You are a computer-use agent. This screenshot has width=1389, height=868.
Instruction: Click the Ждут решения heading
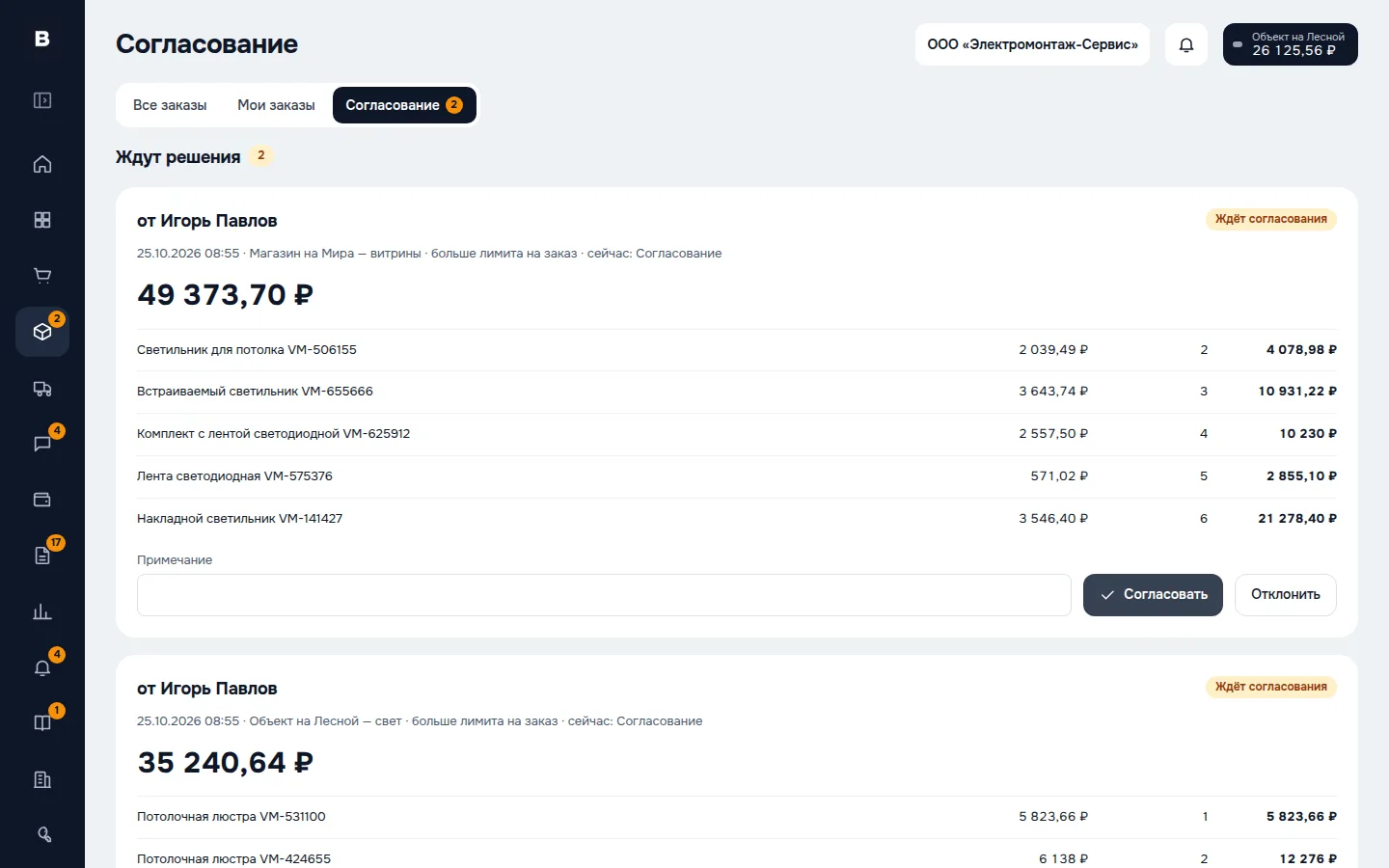coord(178,157)
